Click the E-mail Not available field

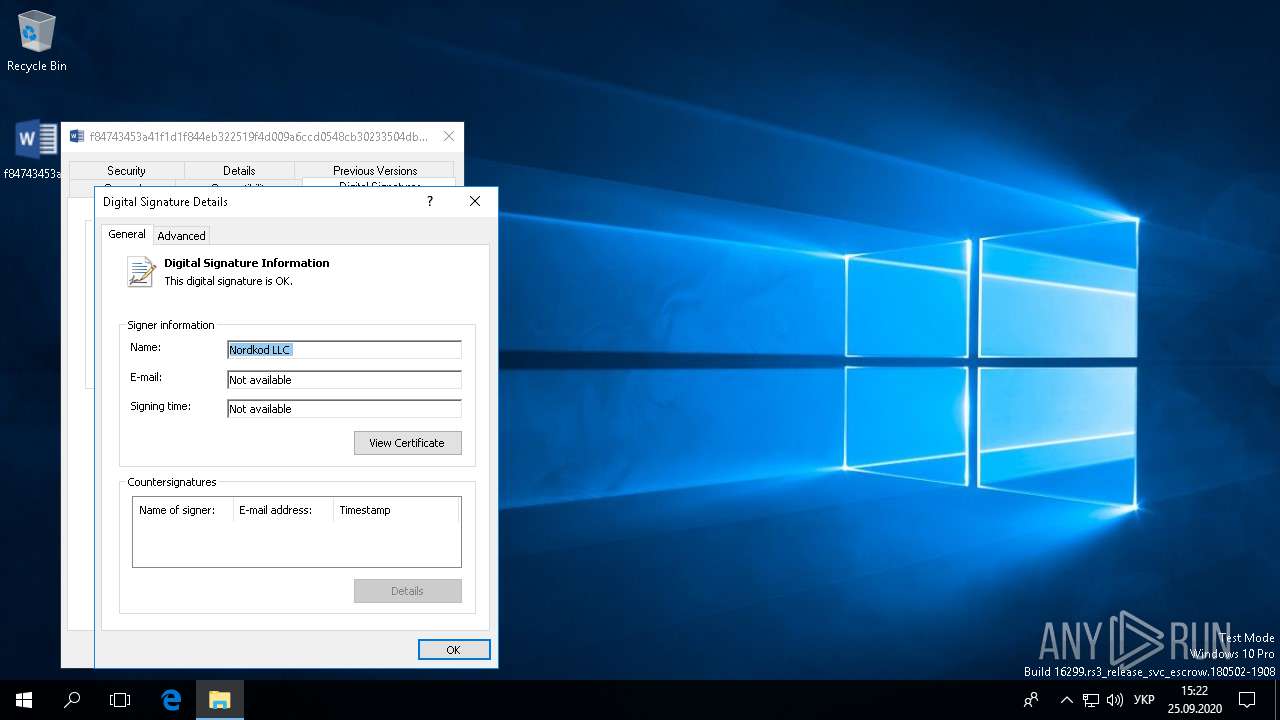(x=344, y=380)
